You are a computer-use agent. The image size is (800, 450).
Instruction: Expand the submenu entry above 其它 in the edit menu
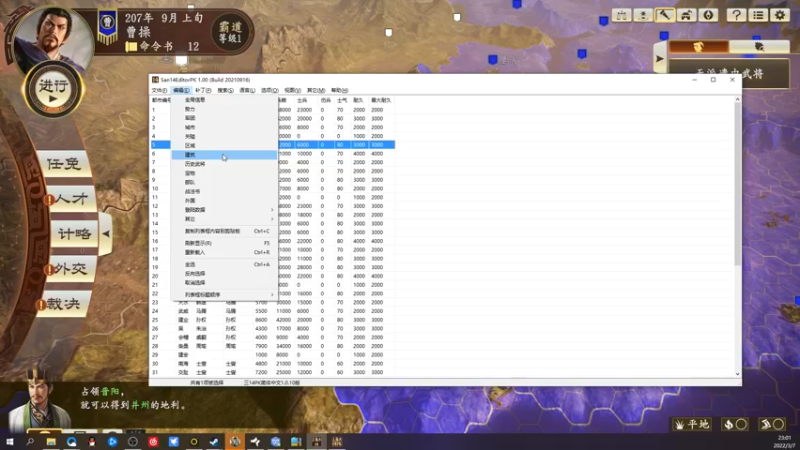[x=224, y=210]
